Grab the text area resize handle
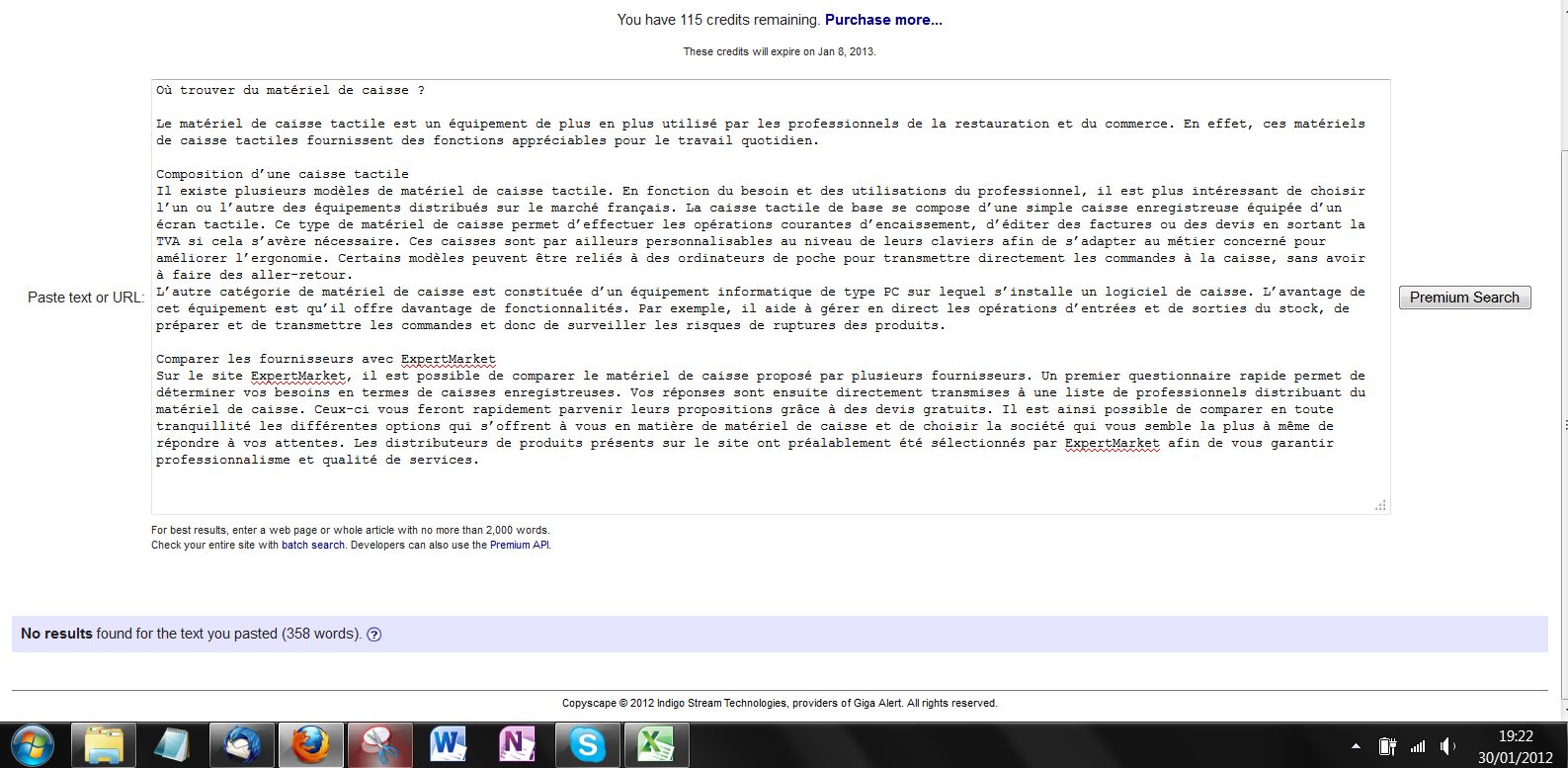 pyautogui.click(x=1380, y=505)
